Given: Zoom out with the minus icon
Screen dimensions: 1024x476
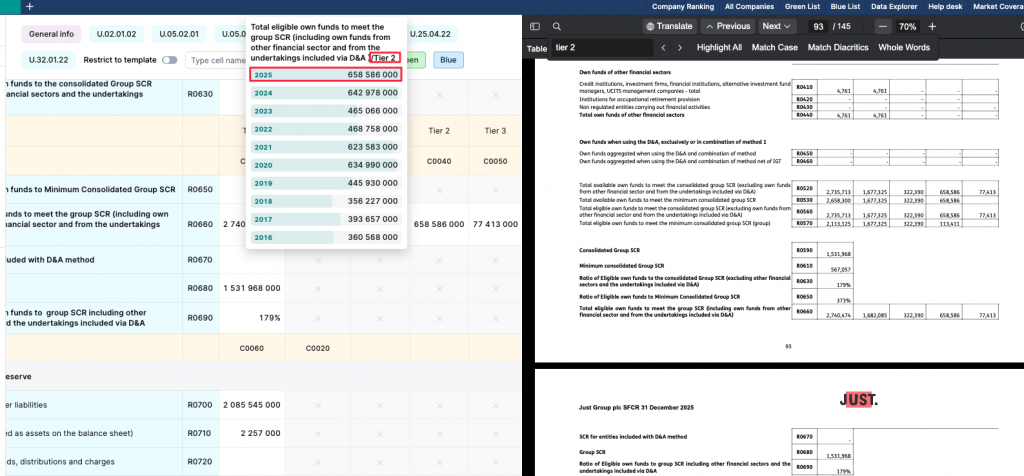Looking at the screenshot, I should (883, 26).
